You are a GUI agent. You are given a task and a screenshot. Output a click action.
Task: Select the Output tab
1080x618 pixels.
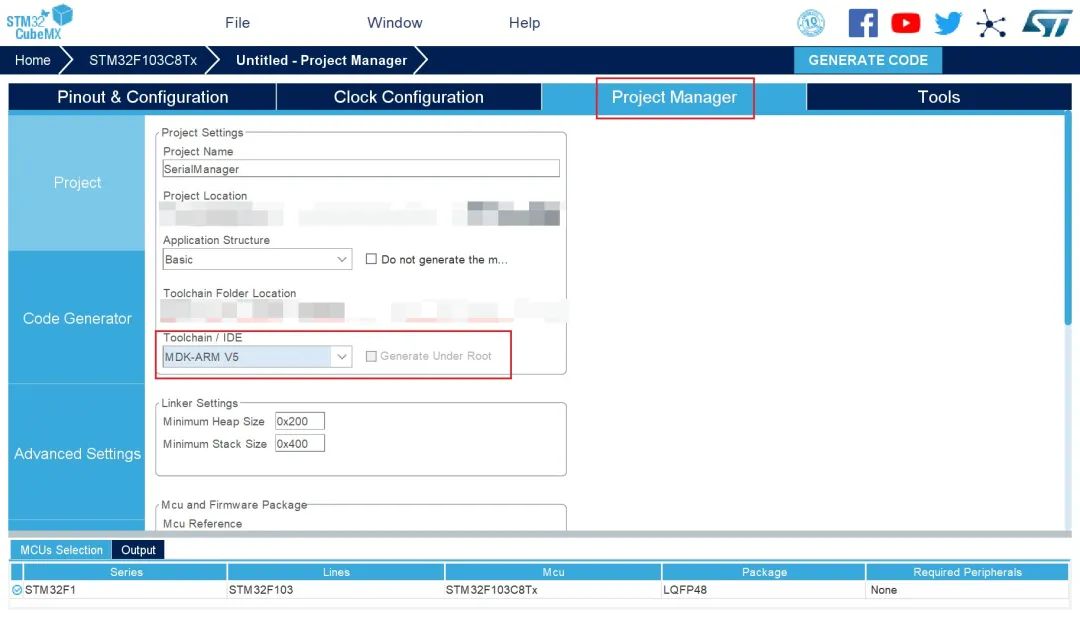point(138,550)
